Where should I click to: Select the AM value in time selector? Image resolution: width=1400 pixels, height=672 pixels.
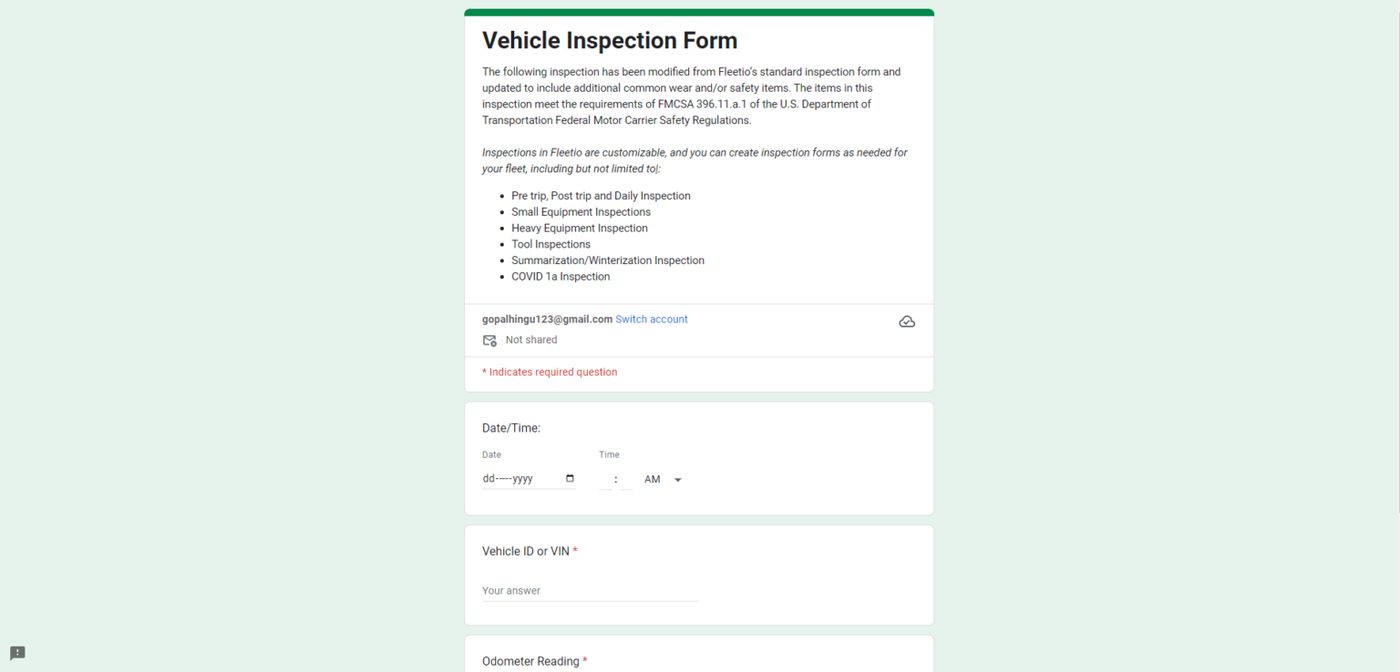(652, 480)
